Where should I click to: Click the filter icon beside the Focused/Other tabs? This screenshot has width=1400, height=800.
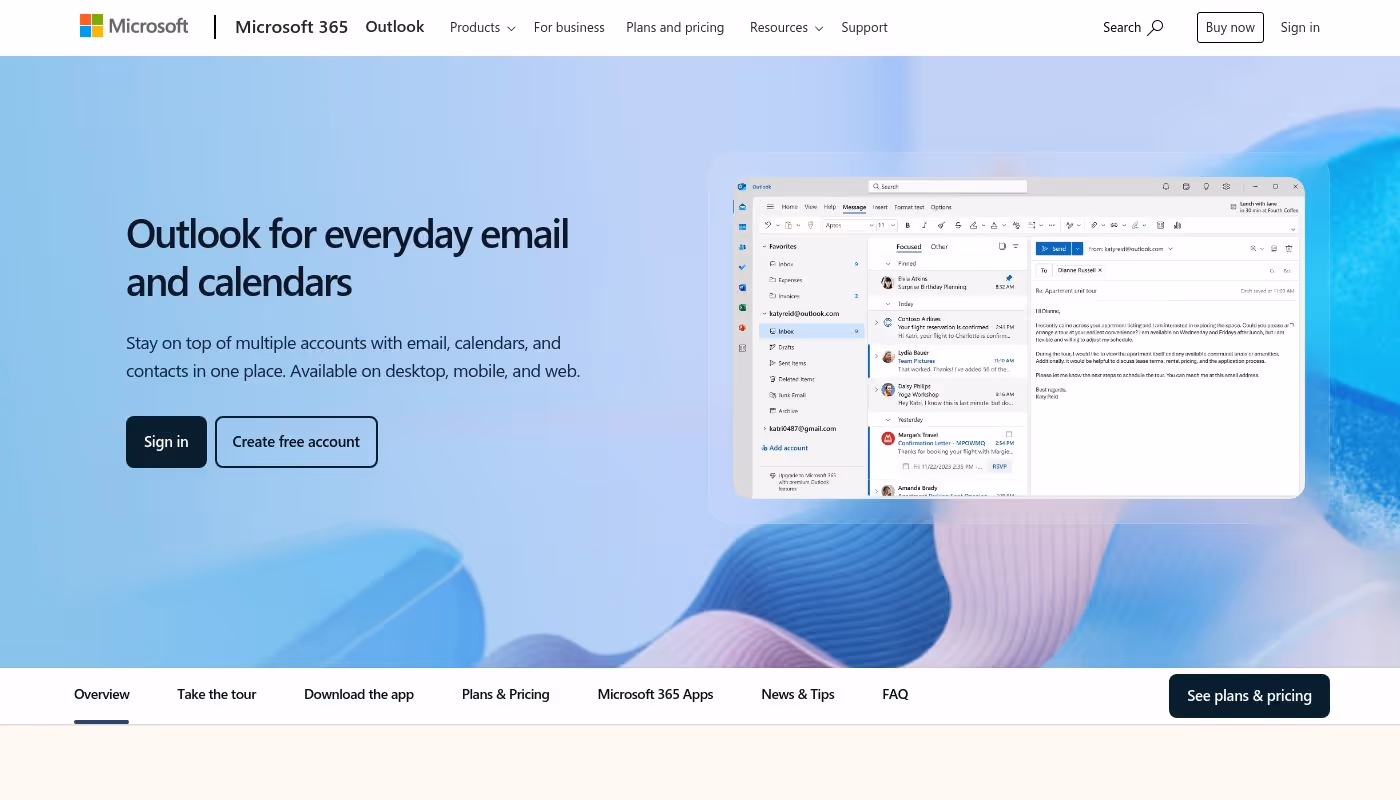click(x=1015, y=246)
